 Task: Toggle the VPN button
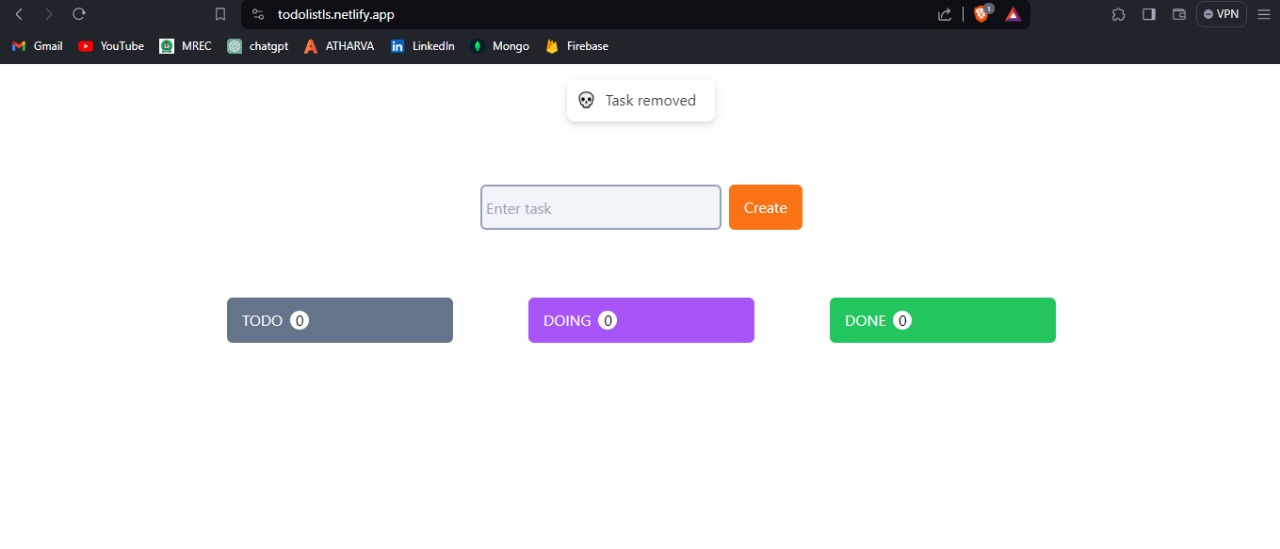tap(1221, 14)
